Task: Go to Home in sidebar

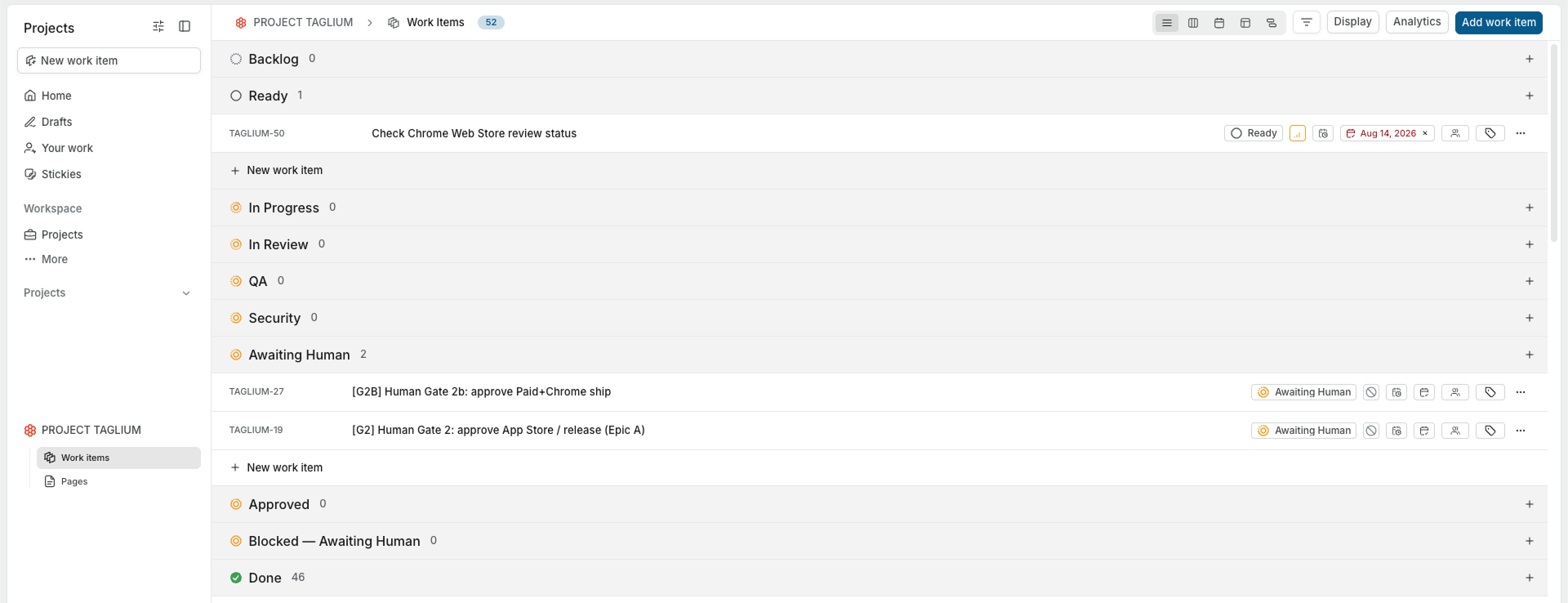Action: click(109, 96)
